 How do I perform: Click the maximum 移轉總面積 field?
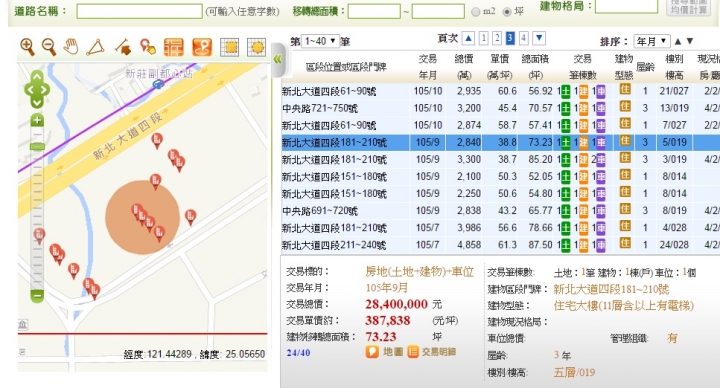point(438,11)
